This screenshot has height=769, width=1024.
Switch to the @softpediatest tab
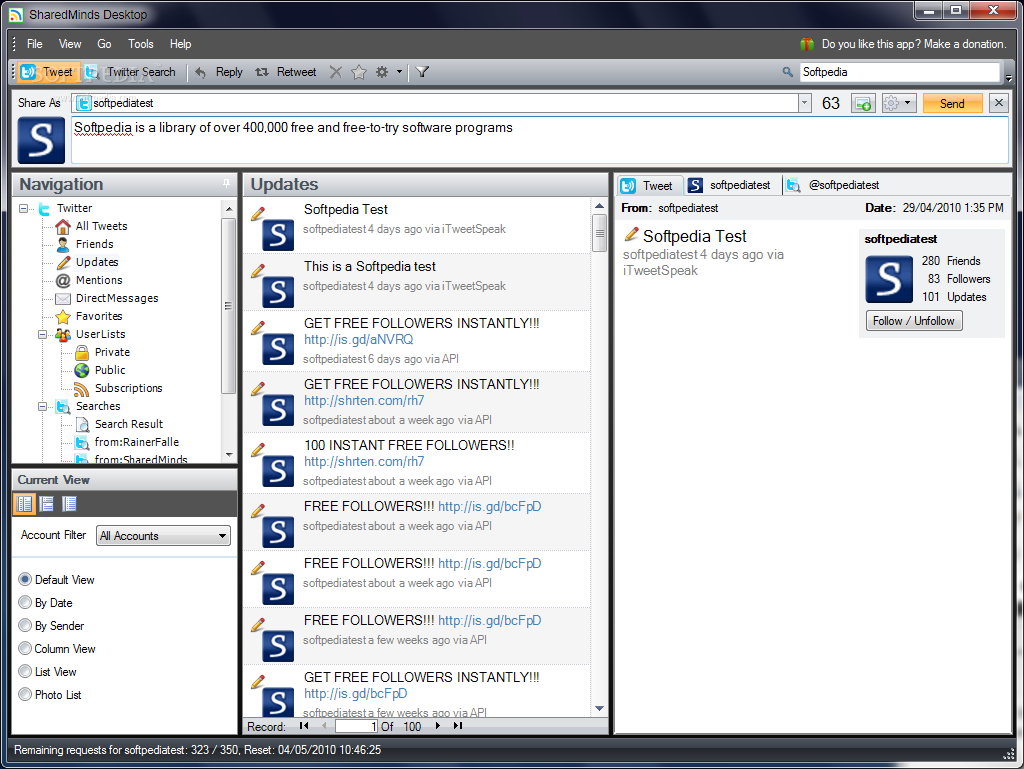pos(833,185)
